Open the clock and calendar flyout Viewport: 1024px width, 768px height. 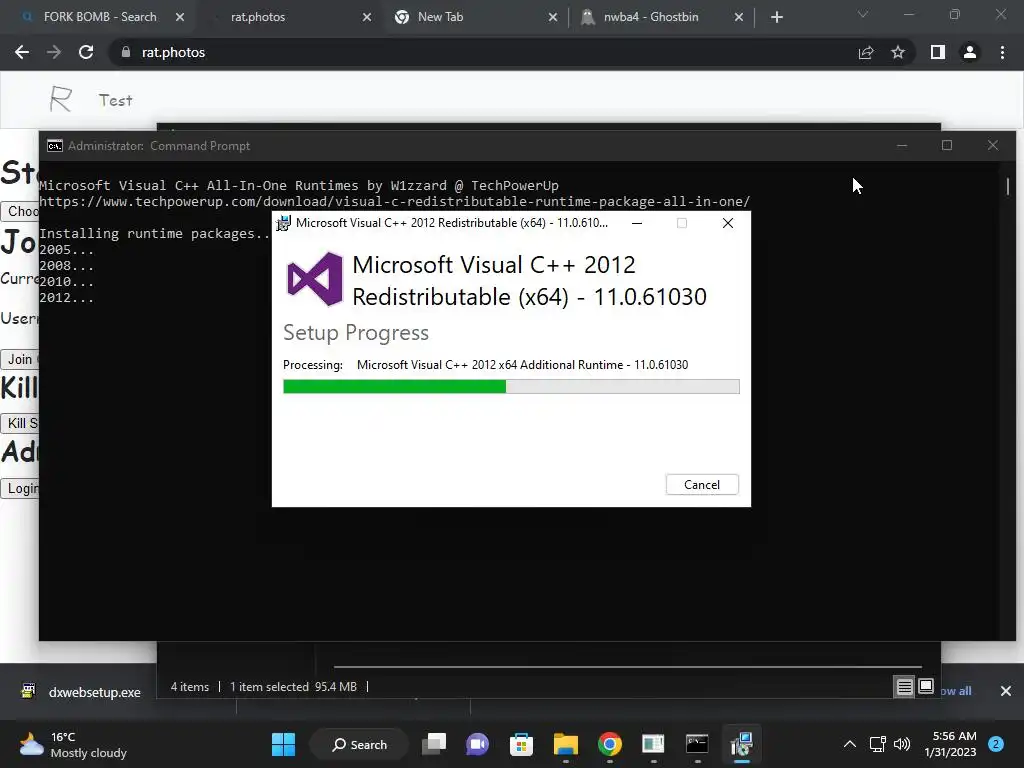coord(950,744)
